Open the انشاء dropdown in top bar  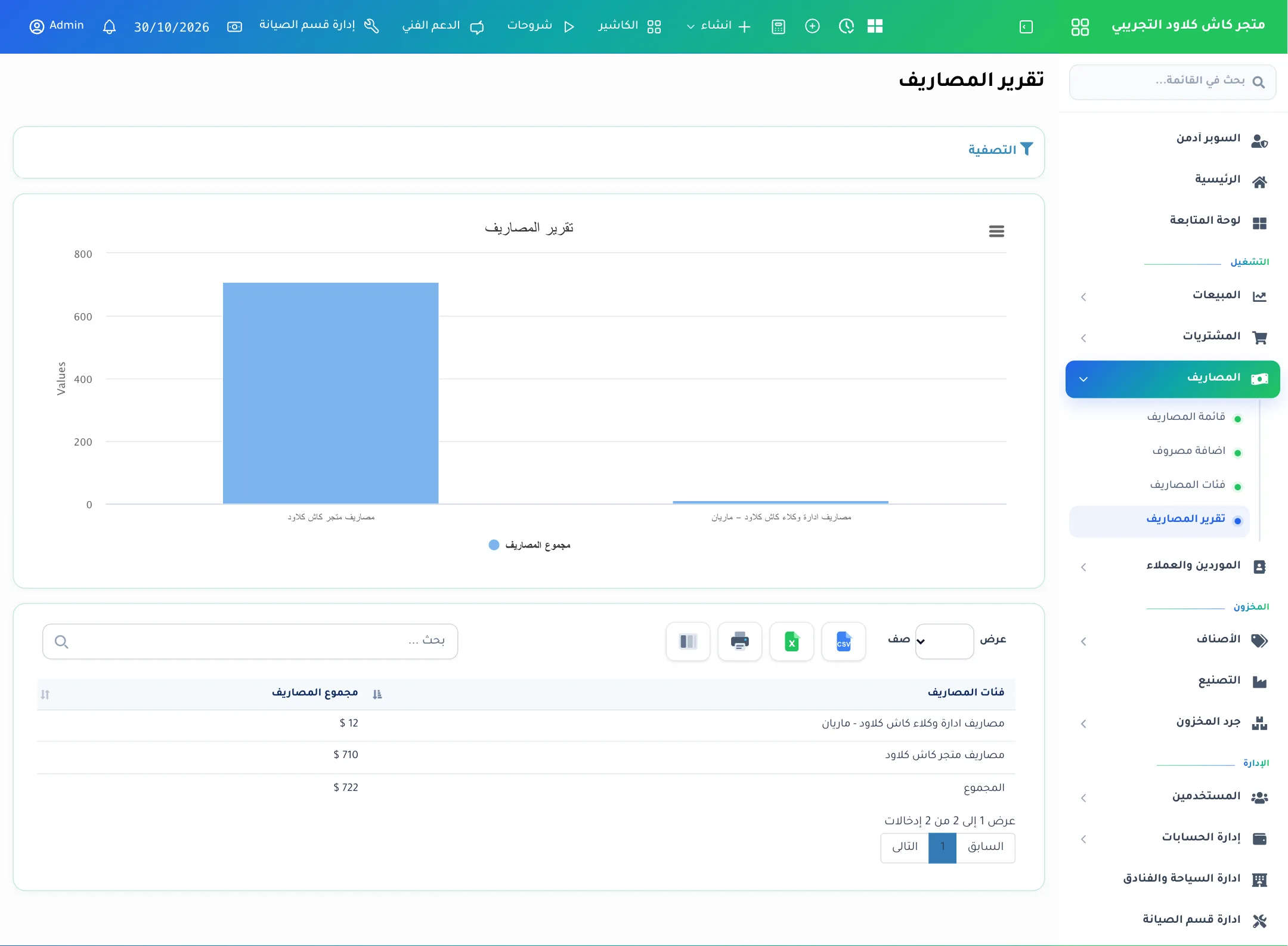tap(718, 26)
